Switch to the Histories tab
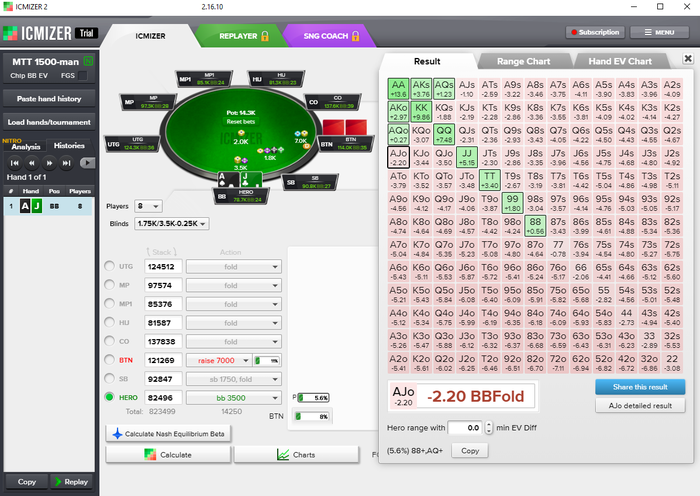This screenshot has width=700, height=496. pos(69,146)
